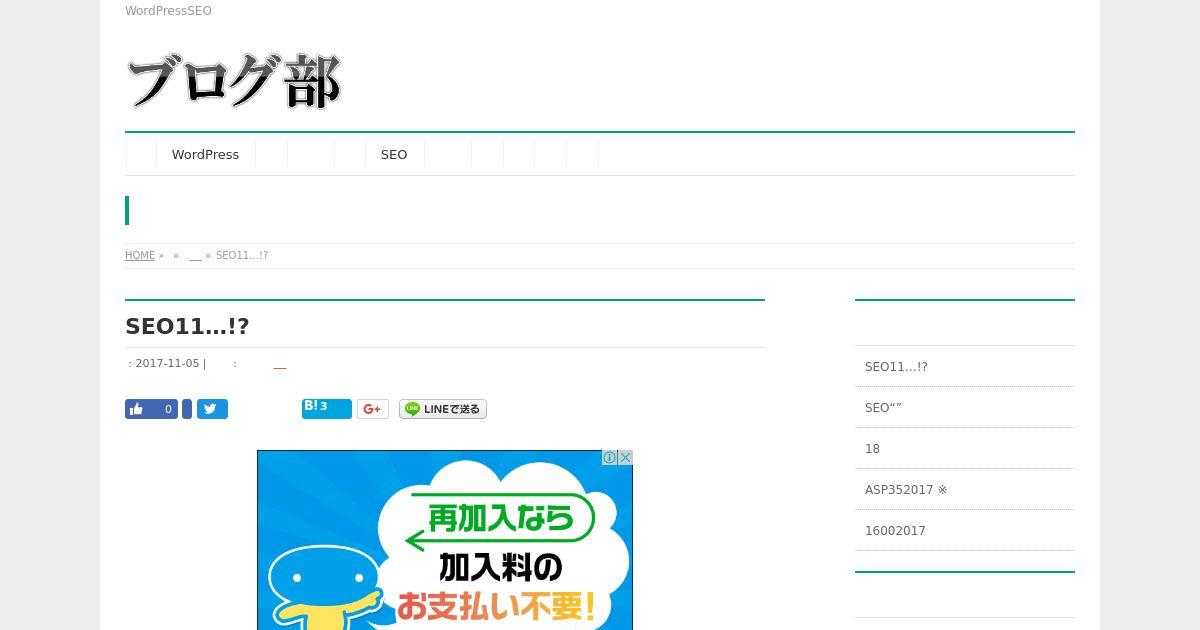Screen dimensions: 1200x630
Task: Open the SEO menu item
Action: click(x=394, y=154)
